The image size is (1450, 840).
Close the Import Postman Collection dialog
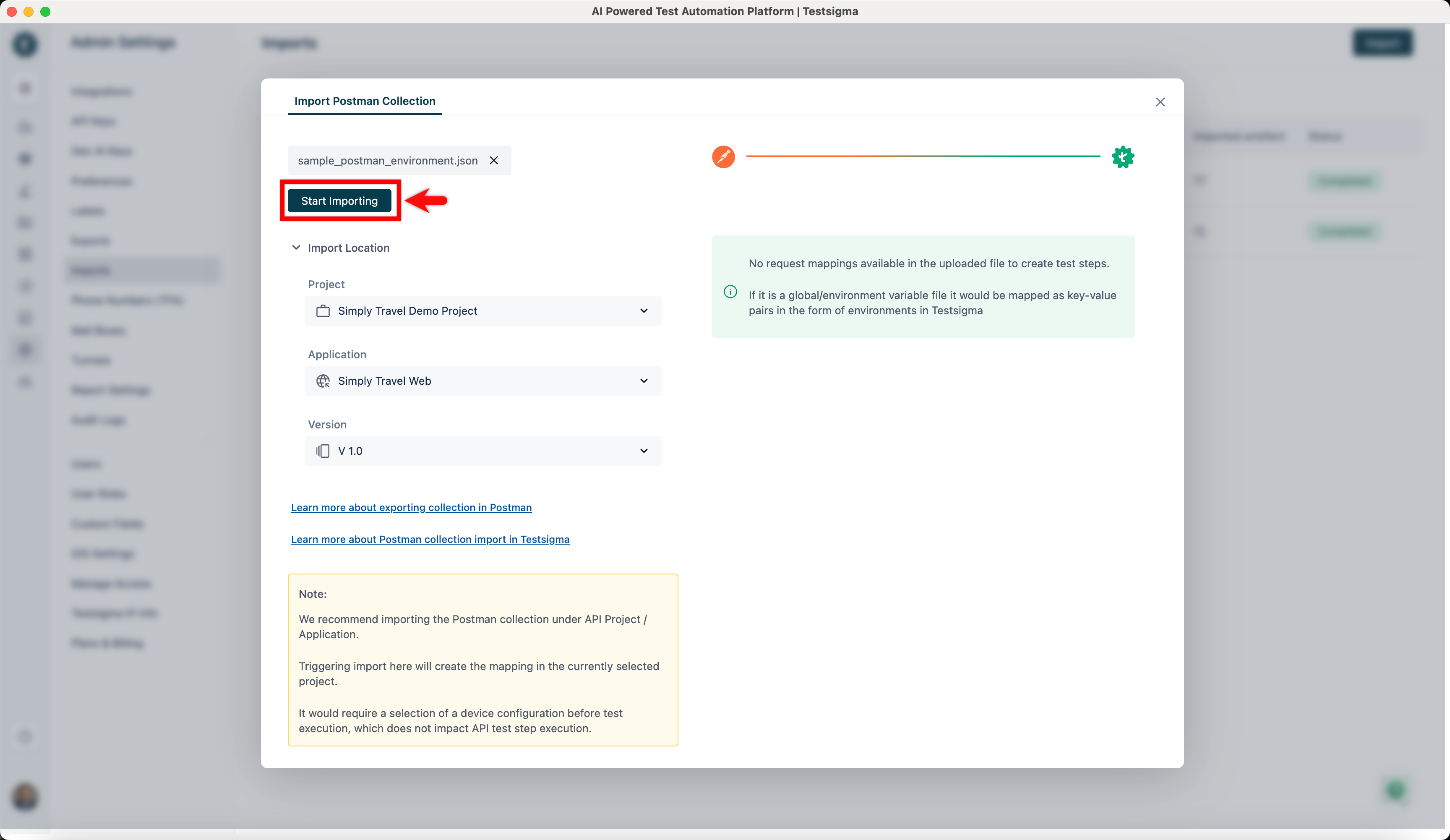(x=1161, y=102)
